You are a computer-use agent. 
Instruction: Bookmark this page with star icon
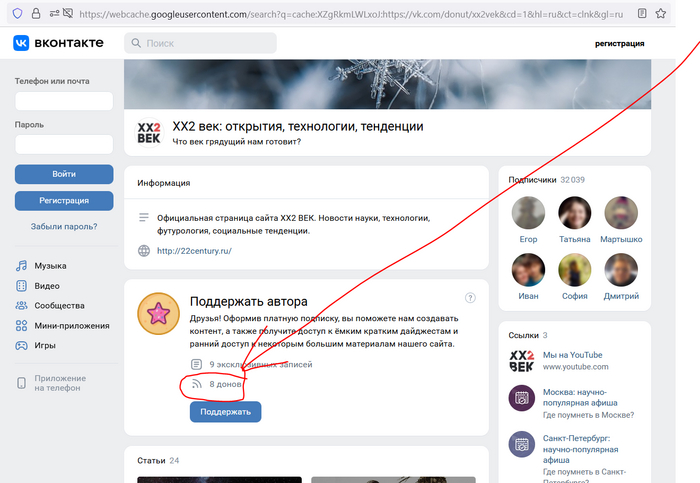(661, 13)
